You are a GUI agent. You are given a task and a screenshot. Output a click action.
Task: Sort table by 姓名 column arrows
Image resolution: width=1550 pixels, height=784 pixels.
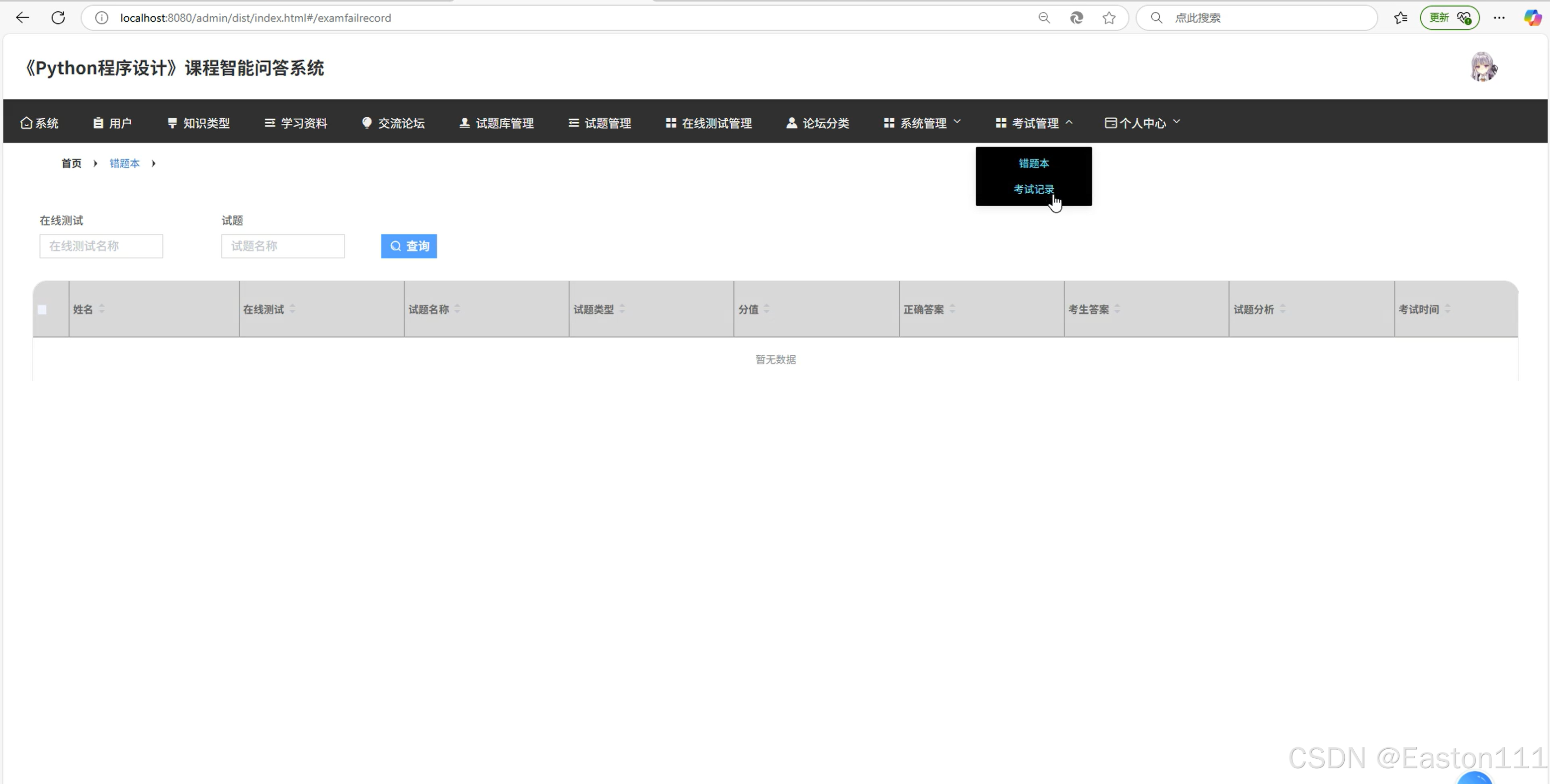tap(102, 309)
